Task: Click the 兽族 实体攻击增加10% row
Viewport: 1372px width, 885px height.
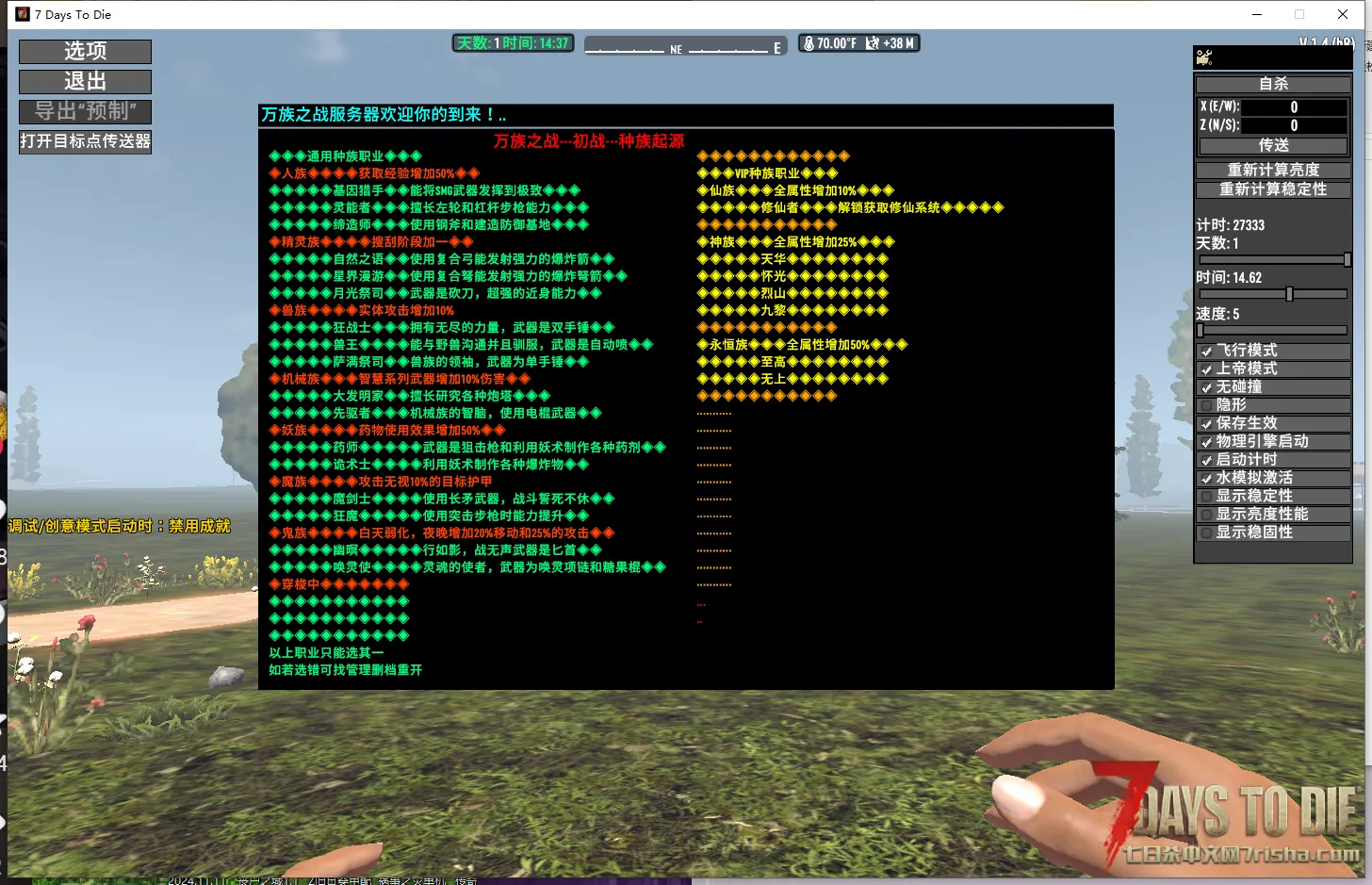Action: (361, 310)
